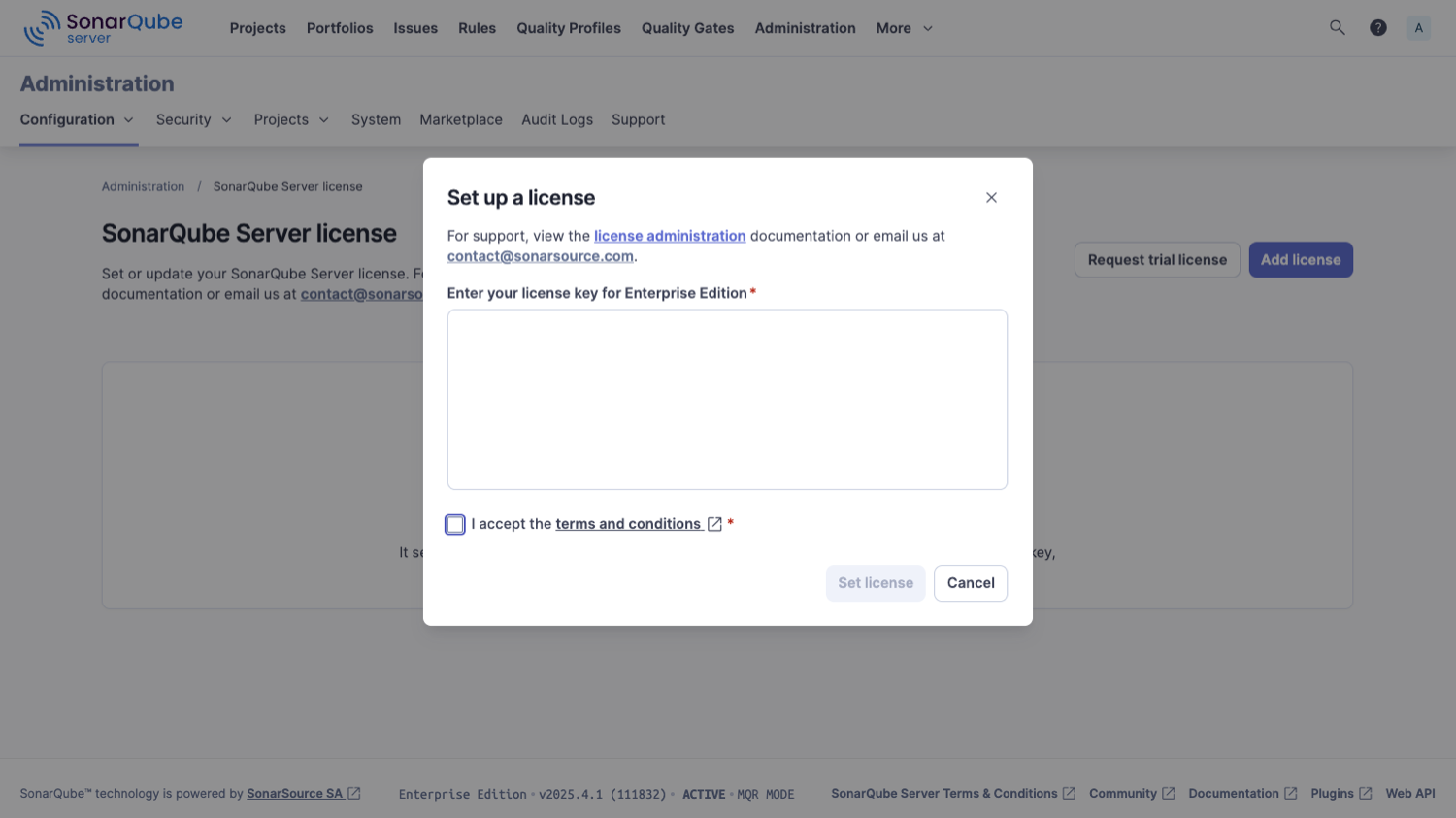1456x818 pixels.
Task: Open the license administration documentation link
Action: click(669, 235)
